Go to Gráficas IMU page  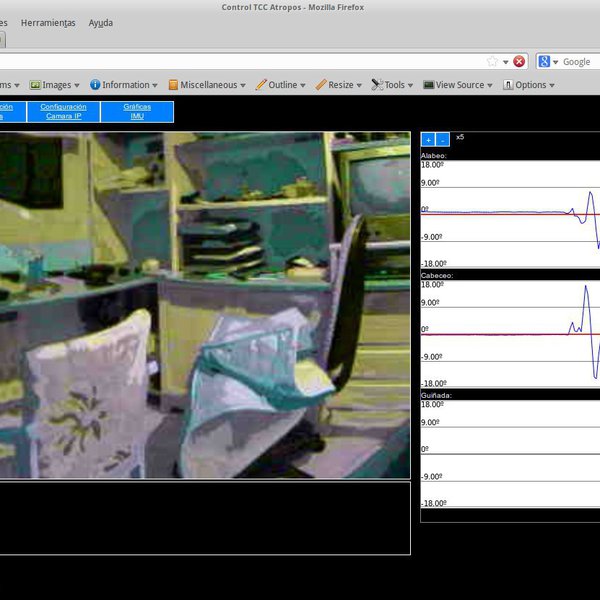point(137,111)
